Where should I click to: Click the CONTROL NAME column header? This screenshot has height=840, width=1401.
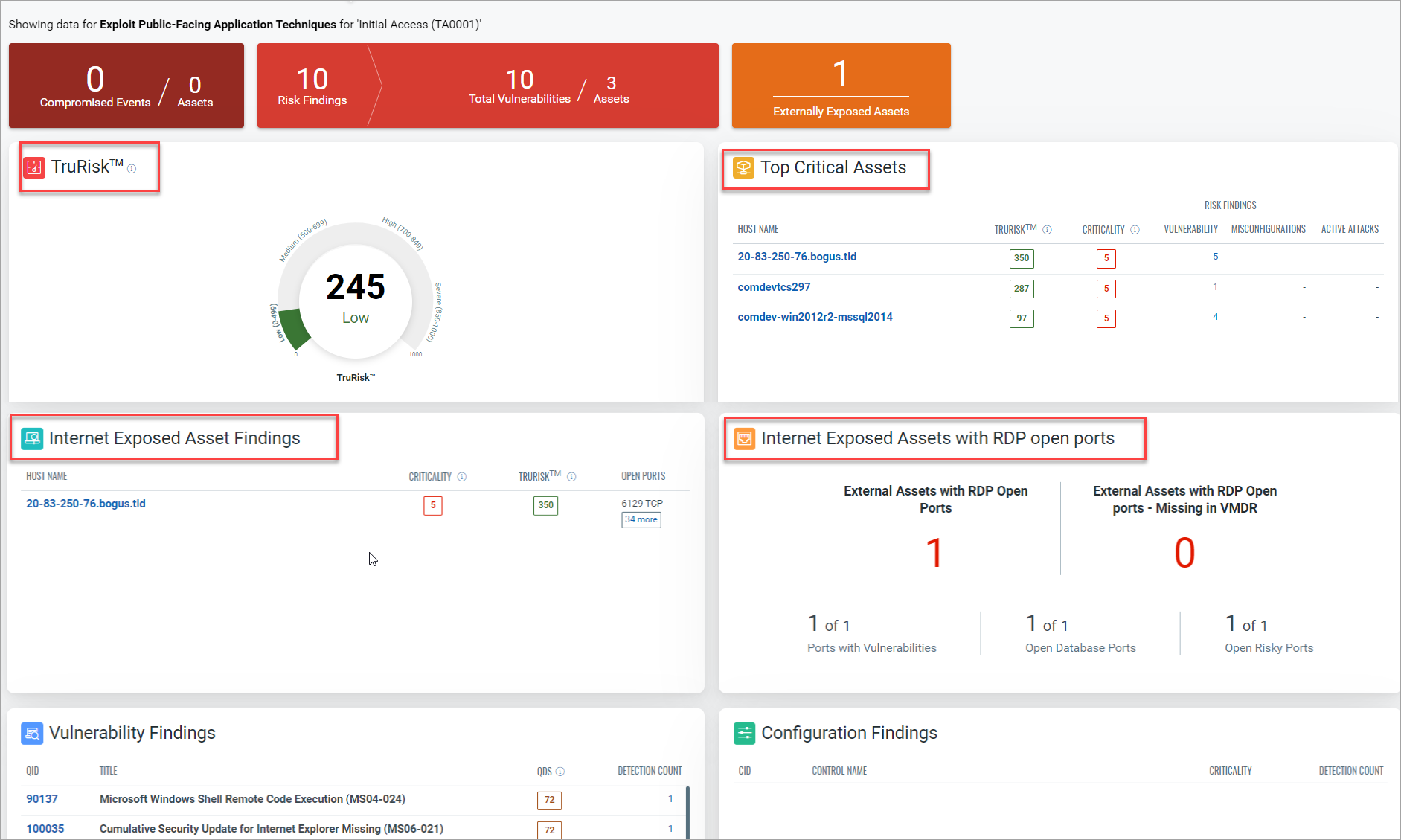[839, 771]
